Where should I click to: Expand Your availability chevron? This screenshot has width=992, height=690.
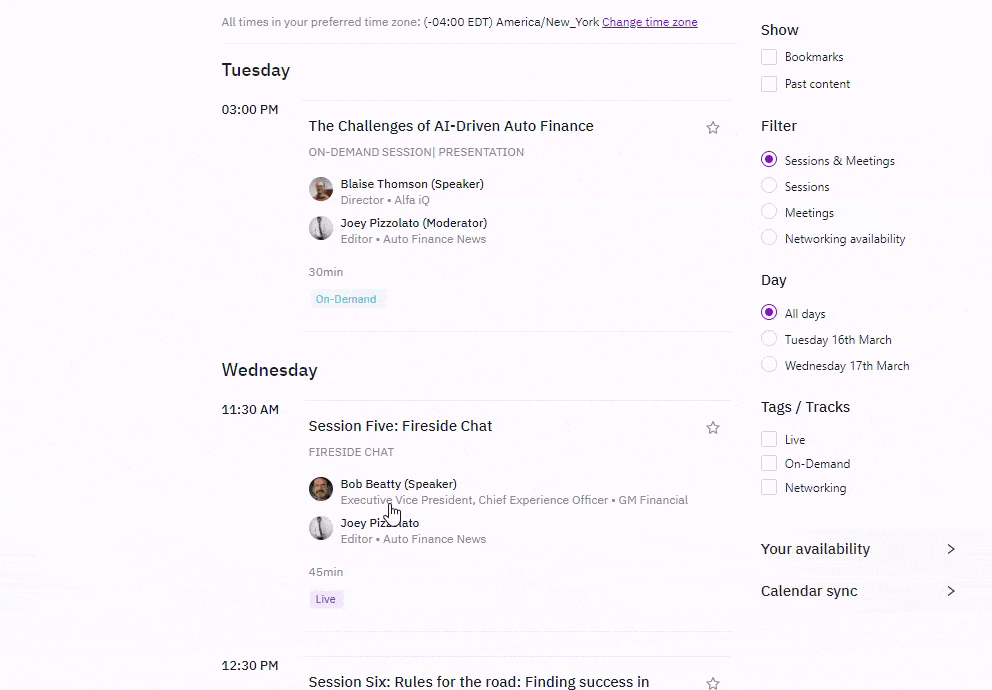click(x=951, y=549)
